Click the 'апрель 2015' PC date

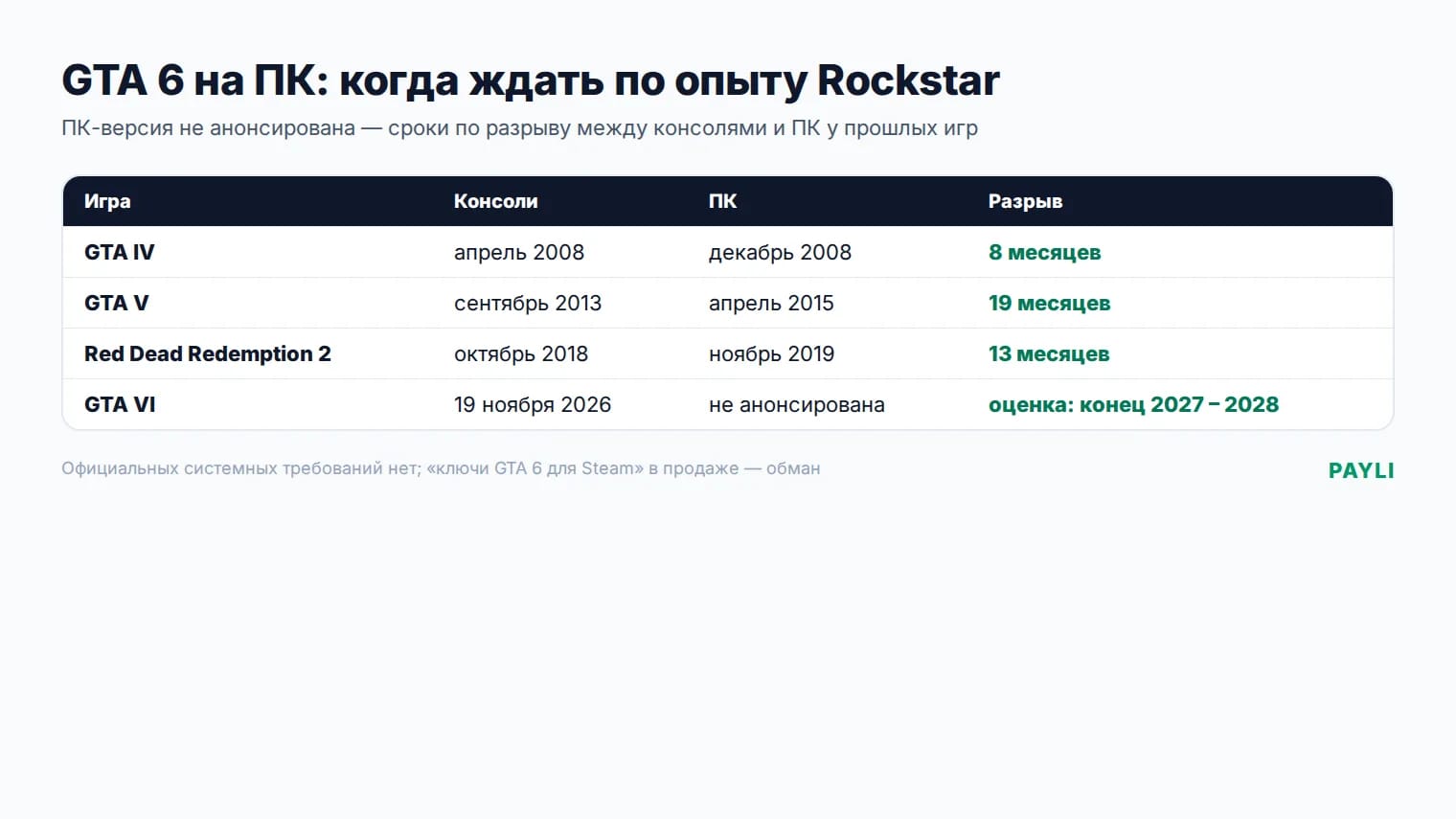pyautogui.click(x=771, y=304)
